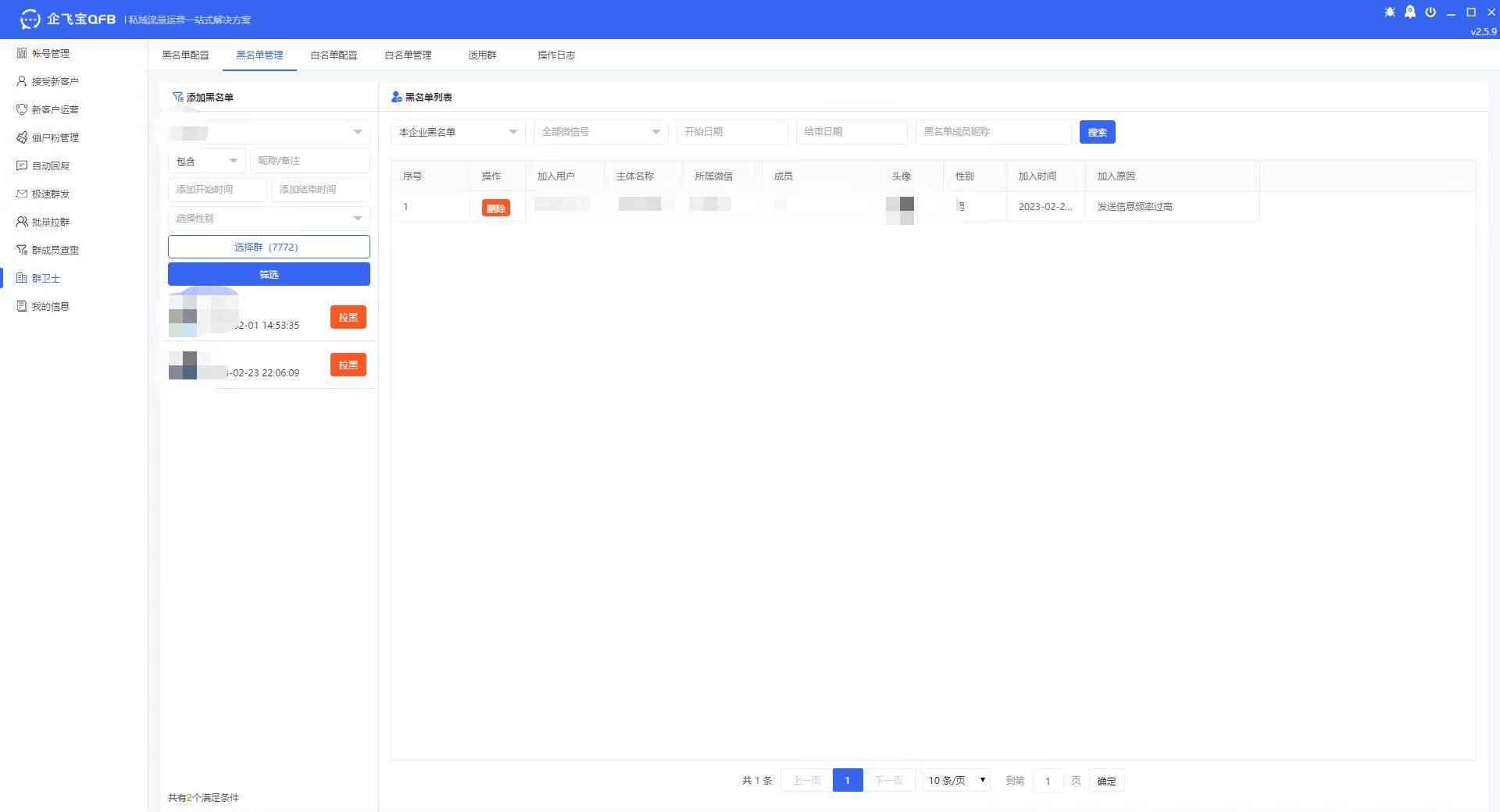
Task: Click the 上一页 pagination button
Action: tap(806, 780)
